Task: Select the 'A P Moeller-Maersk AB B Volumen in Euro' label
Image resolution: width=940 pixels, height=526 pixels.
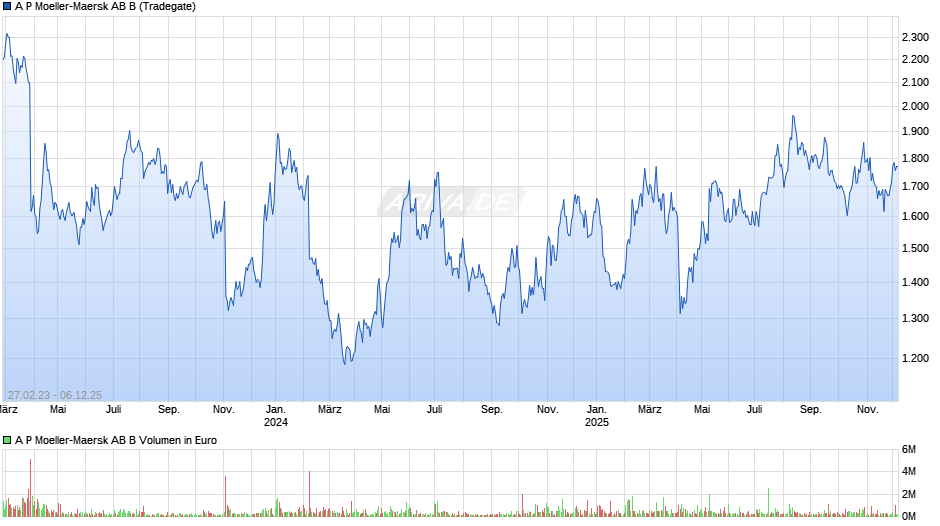Action: pyautogui.click(x=116, y=440)
